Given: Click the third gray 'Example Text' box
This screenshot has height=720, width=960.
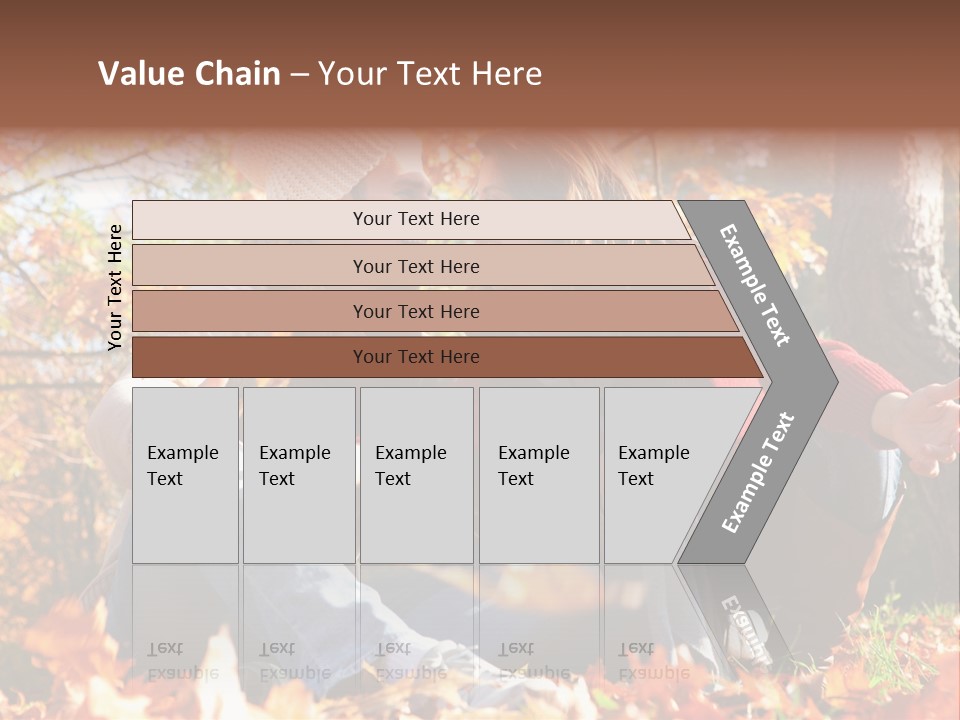Looking at the screenshot, I should click(x=417, y=475).
